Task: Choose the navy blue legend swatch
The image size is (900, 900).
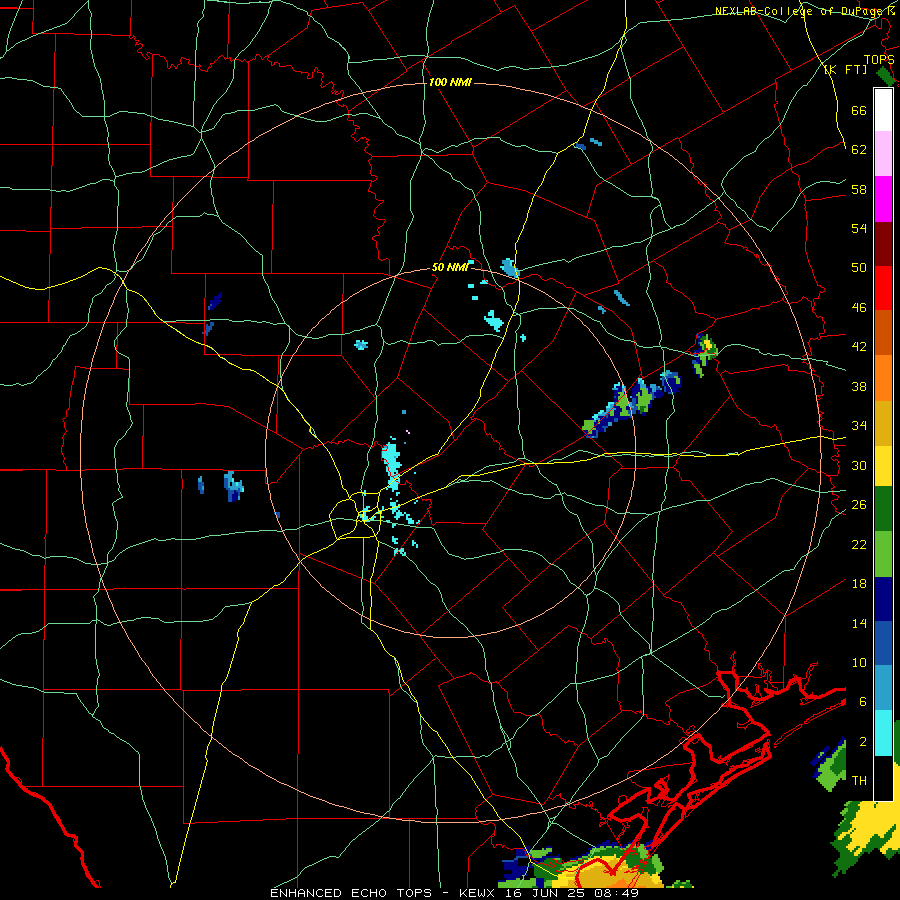Action: [883, 599]
